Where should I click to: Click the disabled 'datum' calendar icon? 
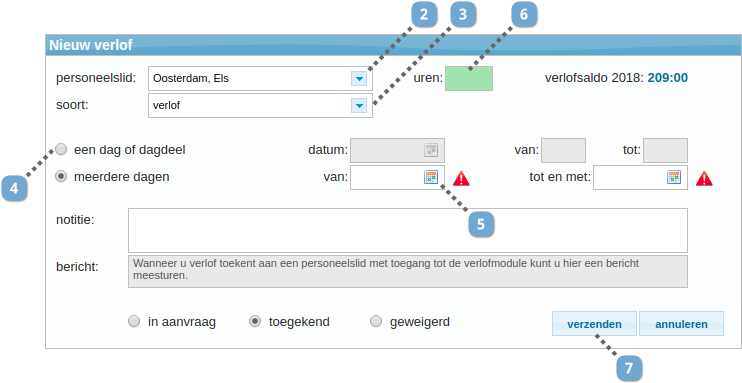coord(431,151)
